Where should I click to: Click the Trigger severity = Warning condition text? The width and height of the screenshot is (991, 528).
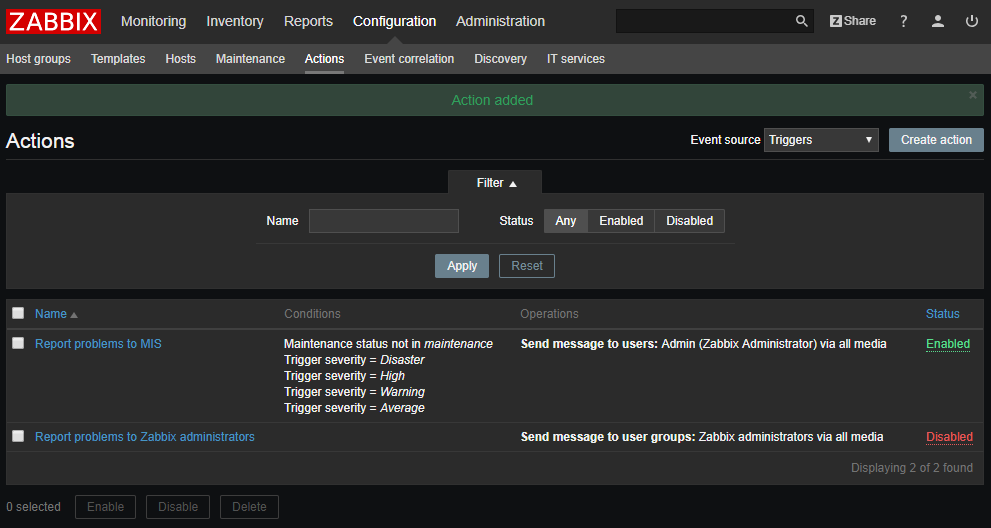[x=354, y=392]
